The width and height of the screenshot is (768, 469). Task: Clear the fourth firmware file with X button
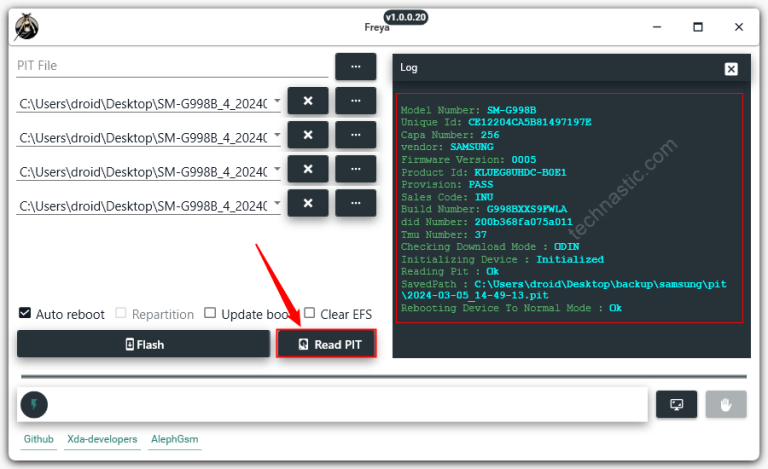[308, 203]
